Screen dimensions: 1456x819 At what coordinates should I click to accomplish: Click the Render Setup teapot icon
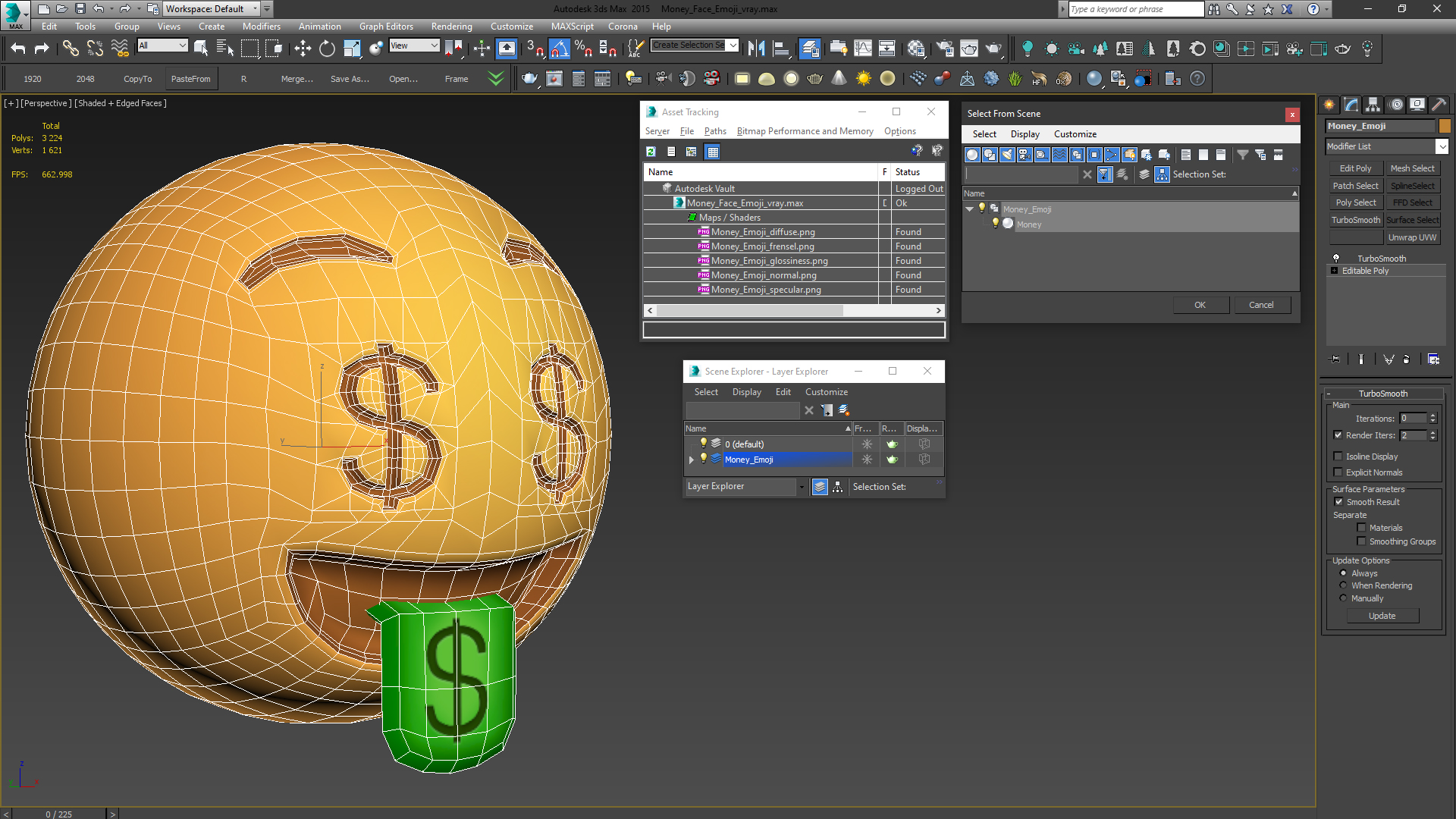click(x=945, y=49)
